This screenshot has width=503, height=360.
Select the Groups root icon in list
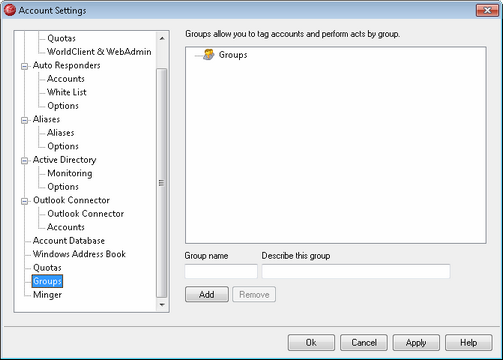tap(209, 55)
